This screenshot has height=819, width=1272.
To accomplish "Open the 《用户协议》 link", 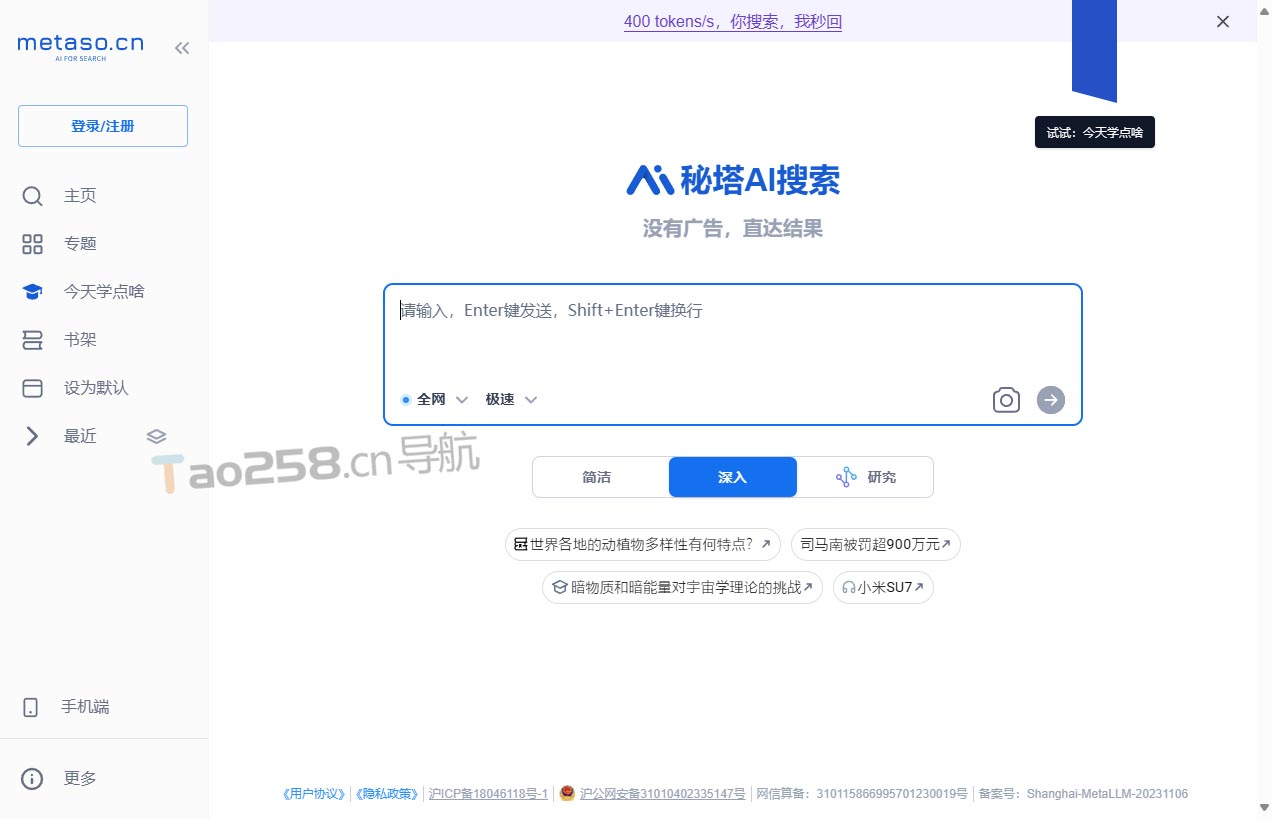I will click(x=315, y=794).
